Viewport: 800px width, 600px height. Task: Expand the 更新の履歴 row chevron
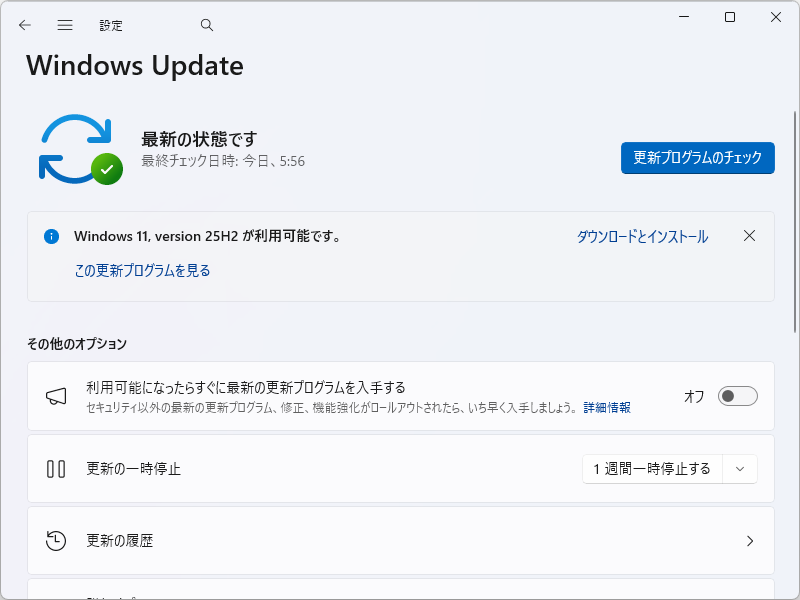pyautogui.click(x=750, y=540)
